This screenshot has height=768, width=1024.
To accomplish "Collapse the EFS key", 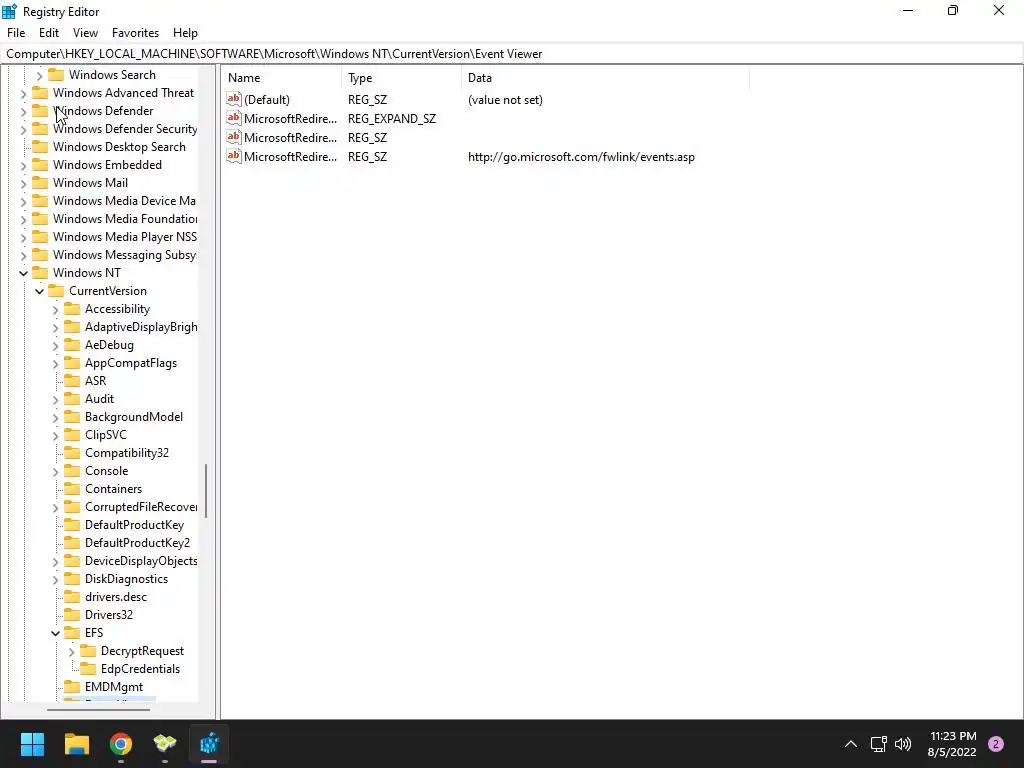I will (x=56, y=633).
